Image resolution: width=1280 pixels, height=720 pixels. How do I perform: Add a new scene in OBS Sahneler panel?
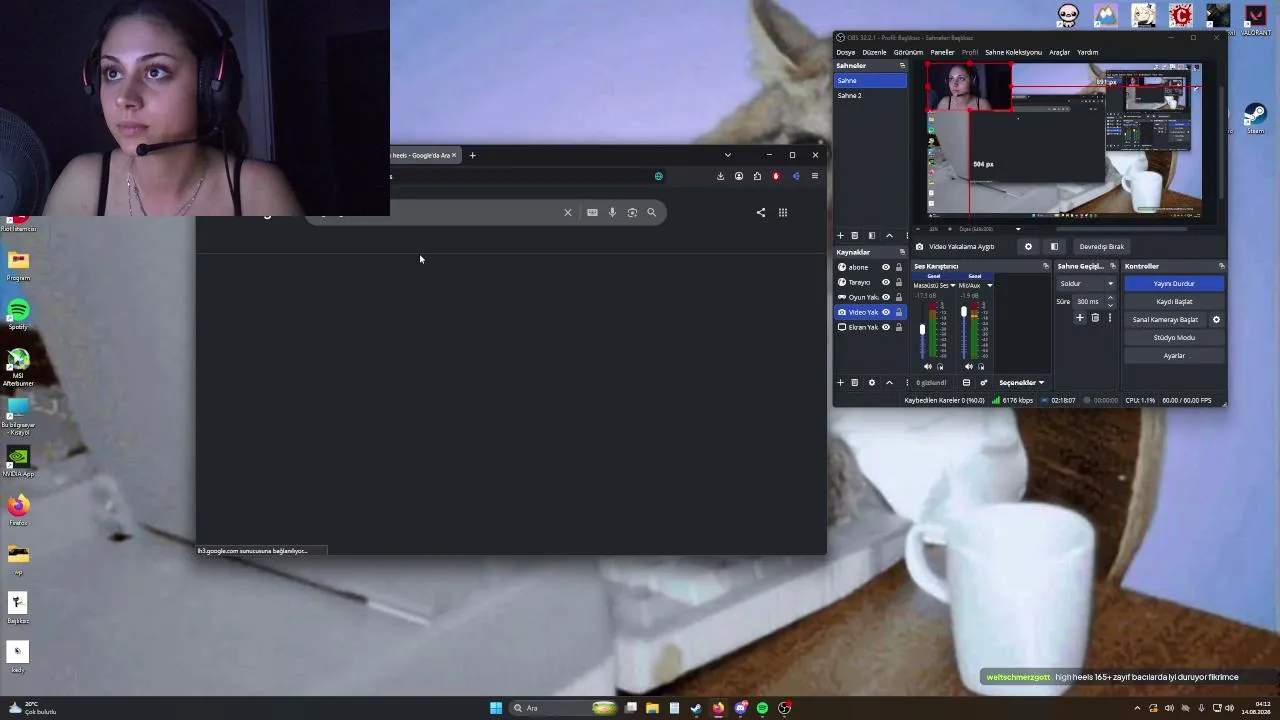pyautogui.click(x=840, y=236)
